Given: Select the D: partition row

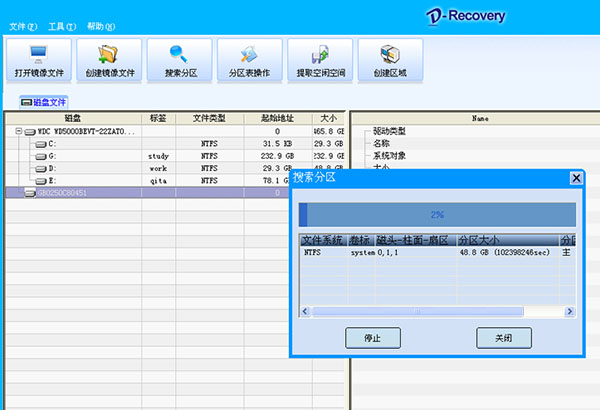Looking at the screenshot, I should click(175, 168).
